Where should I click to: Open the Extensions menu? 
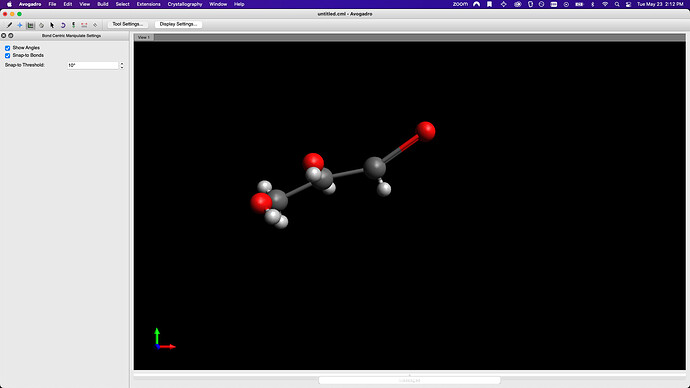(148, 4)
